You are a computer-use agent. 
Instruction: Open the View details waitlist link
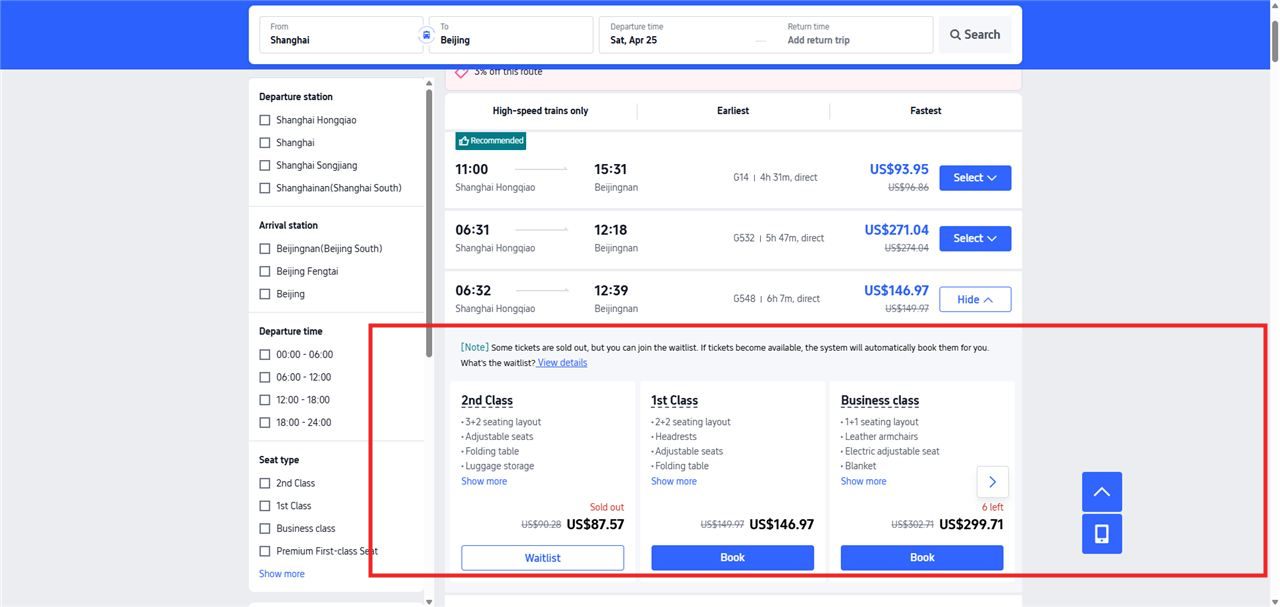click(562, 363)
